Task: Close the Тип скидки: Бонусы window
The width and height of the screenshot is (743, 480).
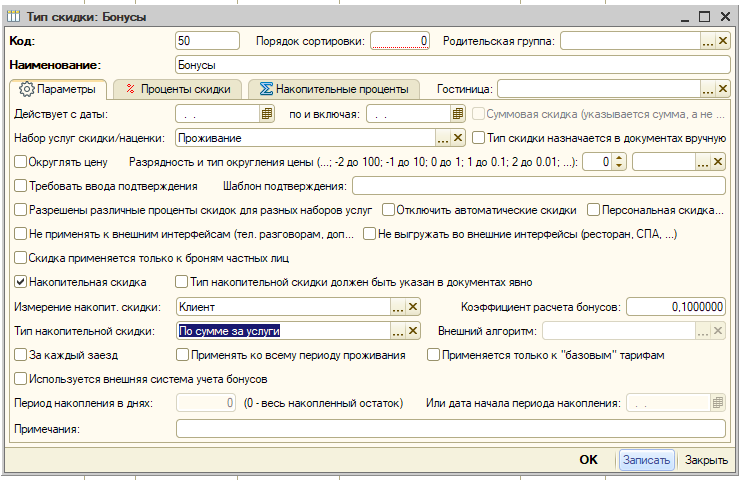Action: point(725,17)
